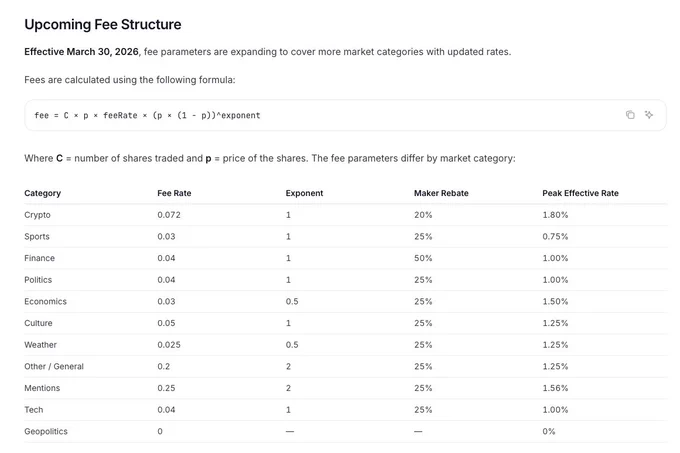
Task: Select the Weather 0.025 fee rate
Action: pyautogui.click(x=169, y=345)
